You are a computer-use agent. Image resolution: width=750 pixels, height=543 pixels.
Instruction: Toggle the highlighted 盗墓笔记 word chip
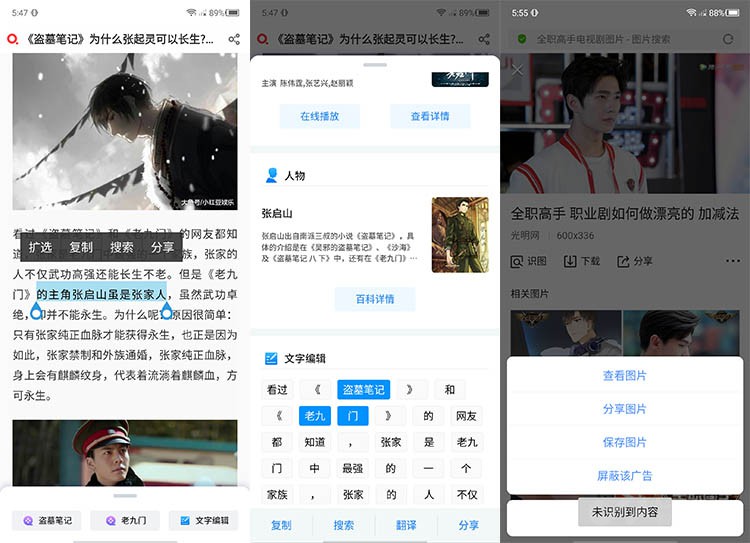point(364,389)
